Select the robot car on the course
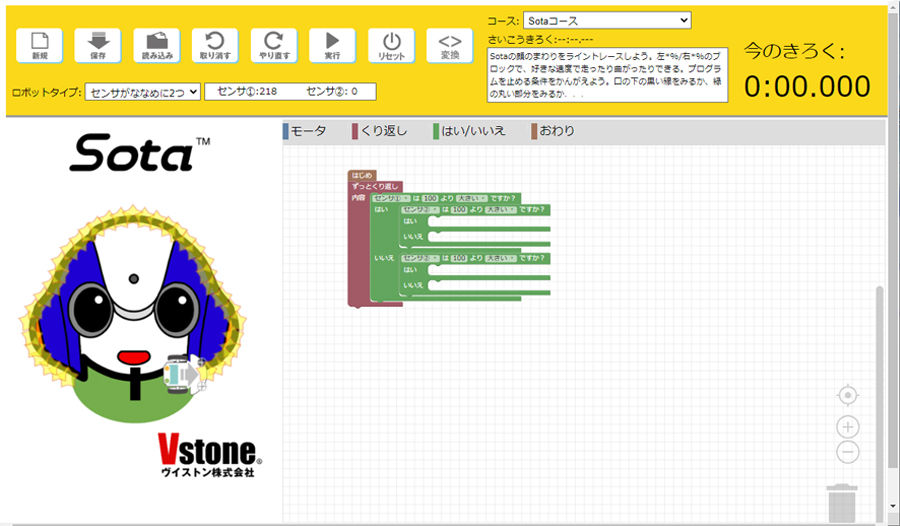This screenshot has width=900, height=526. point(183,374)
